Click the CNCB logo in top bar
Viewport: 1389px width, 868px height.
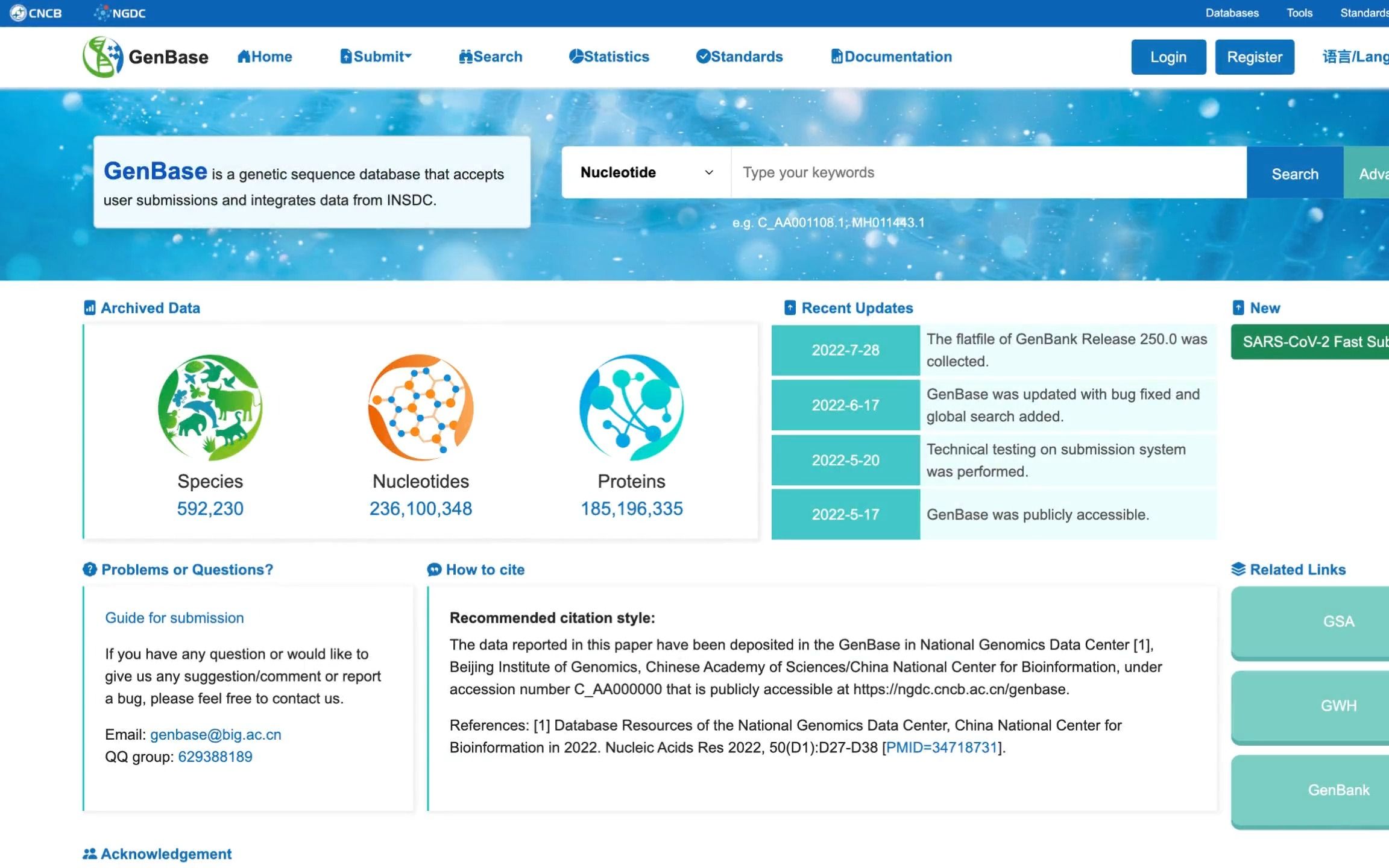(36, 13)
